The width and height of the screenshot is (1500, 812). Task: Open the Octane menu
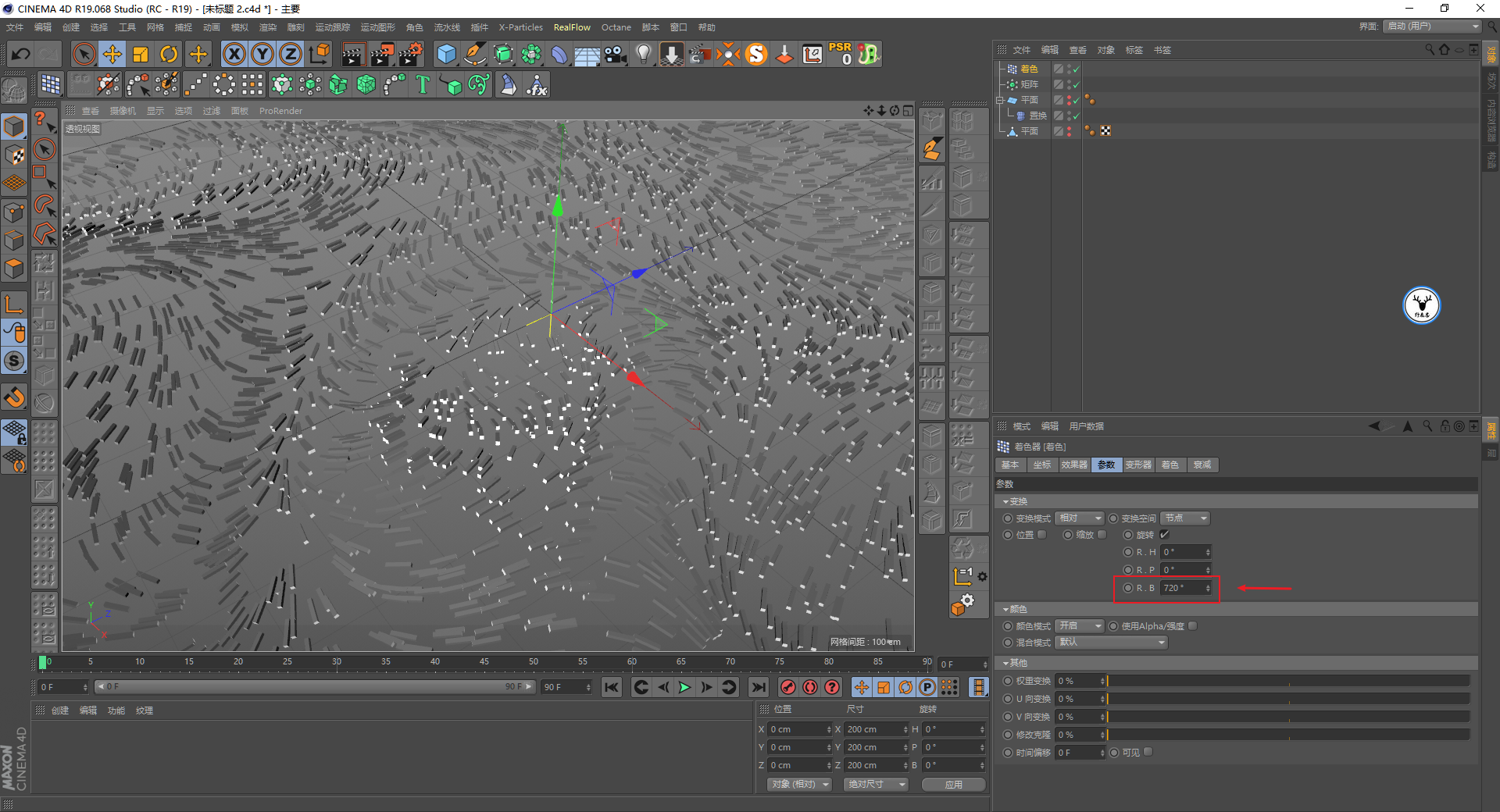click(616, 27)
